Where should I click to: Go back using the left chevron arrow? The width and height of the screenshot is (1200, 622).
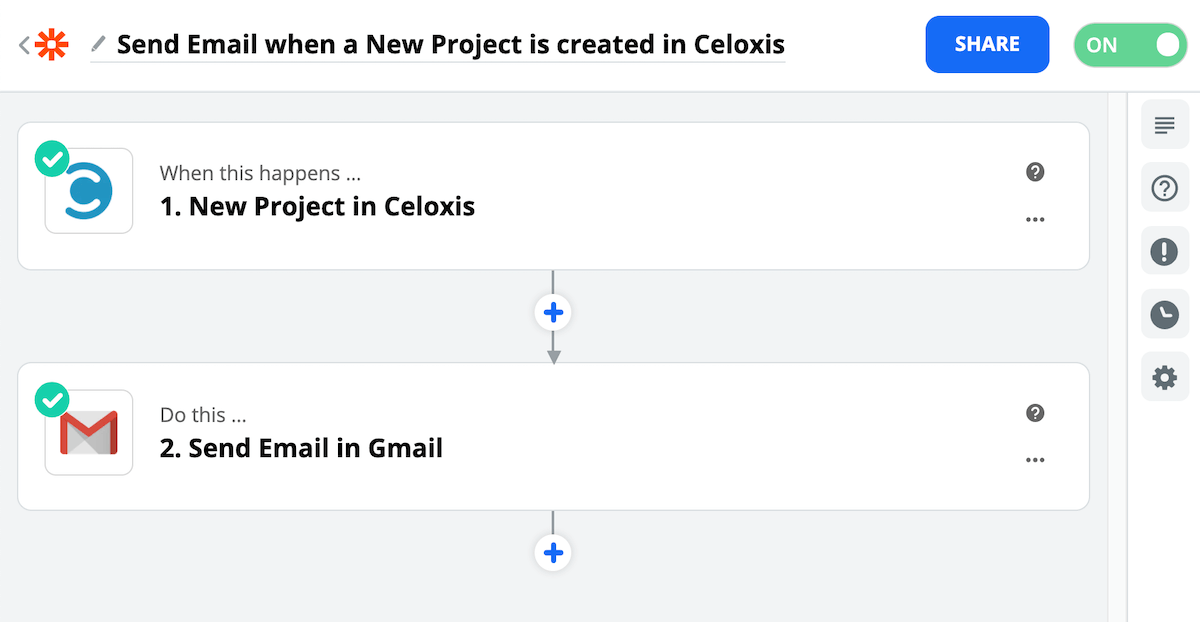pyautogui.click(x=24, y=45)
